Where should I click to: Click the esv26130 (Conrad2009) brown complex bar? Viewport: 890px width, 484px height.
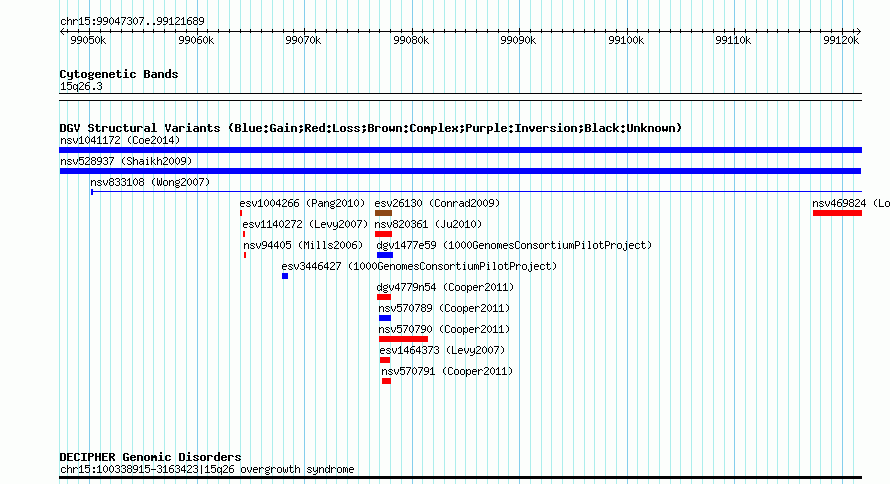383,213
